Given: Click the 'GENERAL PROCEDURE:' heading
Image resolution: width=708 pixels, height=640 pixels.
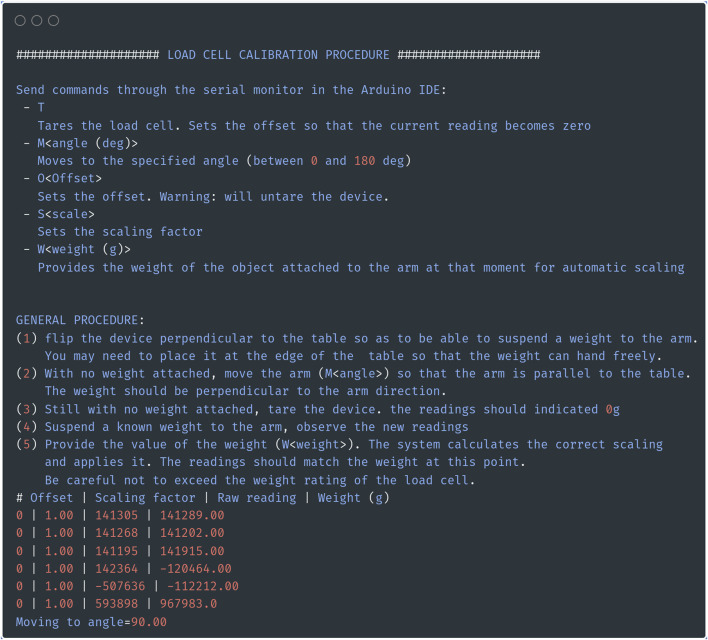Looking at the screenshot, I should 80,320.
